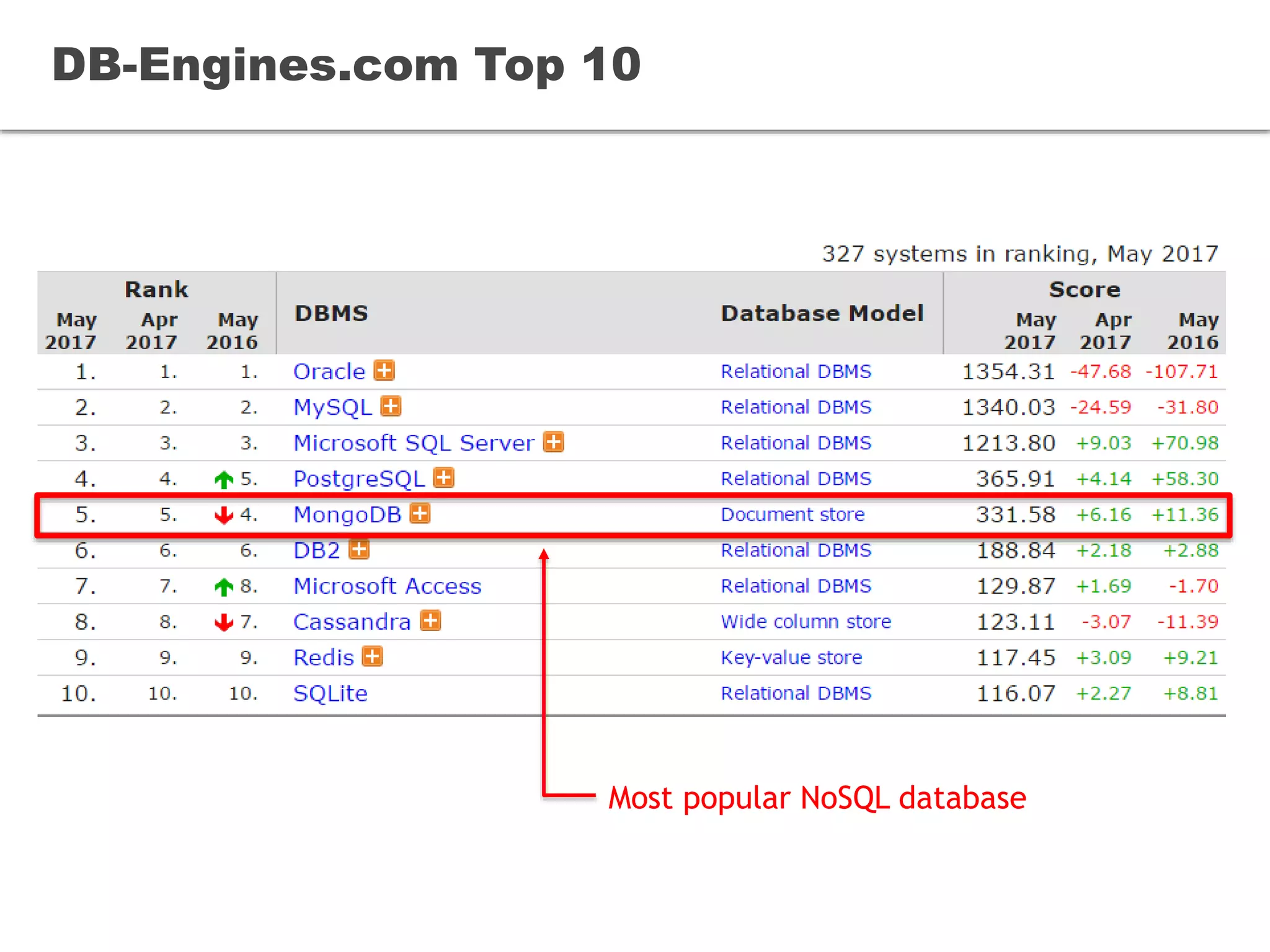The image size is (1270, 952).
Task: Click the orange plus beside MongoDB
Action: tap(420, 514)
